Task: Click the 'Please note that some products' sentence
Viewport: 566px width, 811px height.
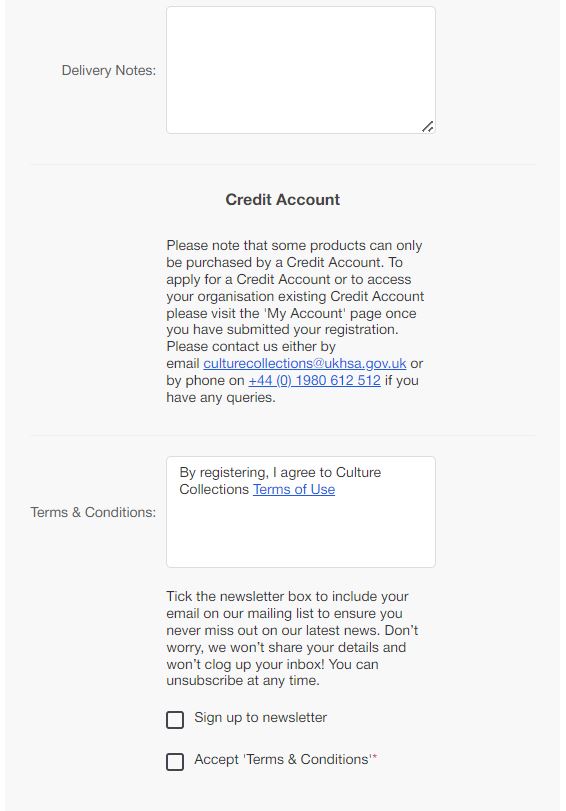Action: [294, 245]
